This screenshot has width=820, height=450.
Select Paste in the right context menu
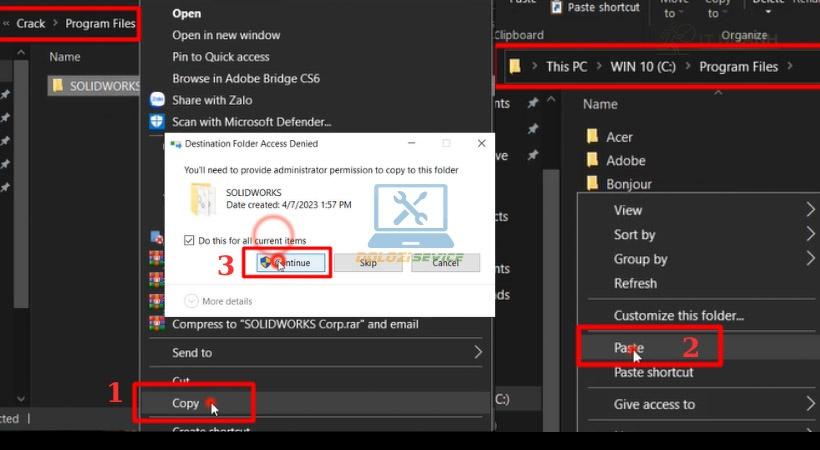click(x=628, y=348)
